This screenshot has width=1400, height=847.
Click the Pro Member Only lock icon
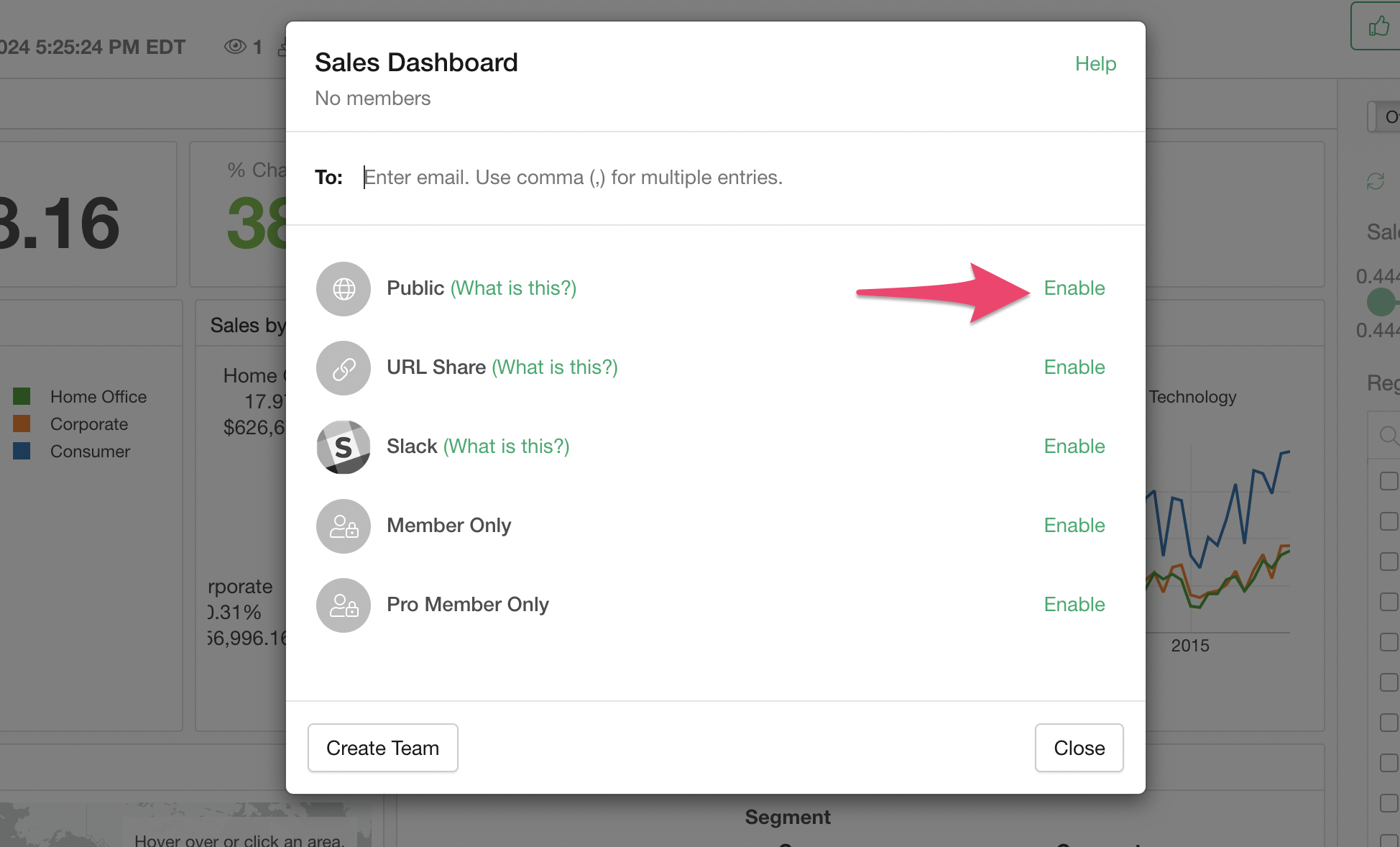(x=344, y=605)
